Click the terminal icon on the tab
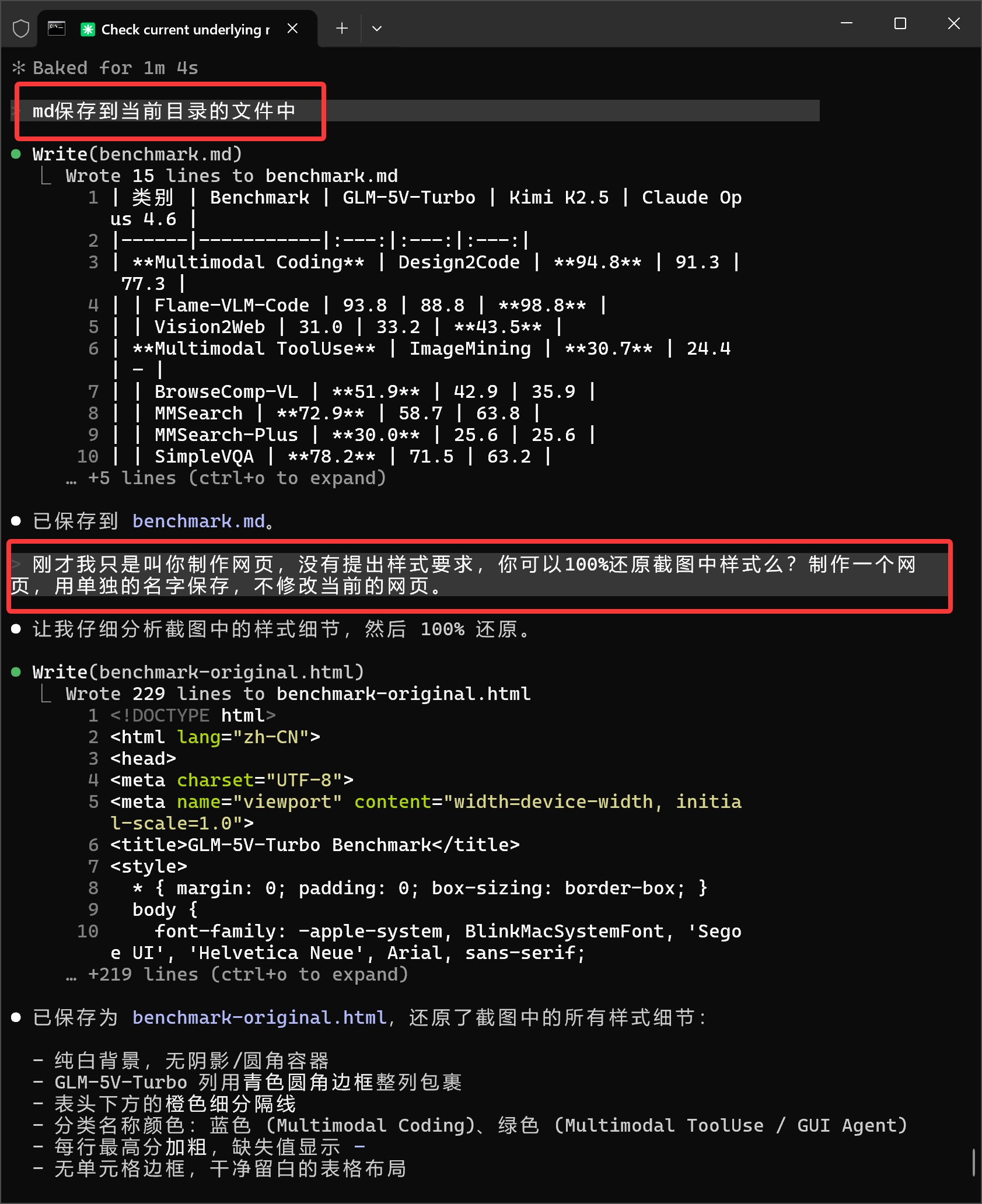The image size is (982, 1204). [57, 29]
